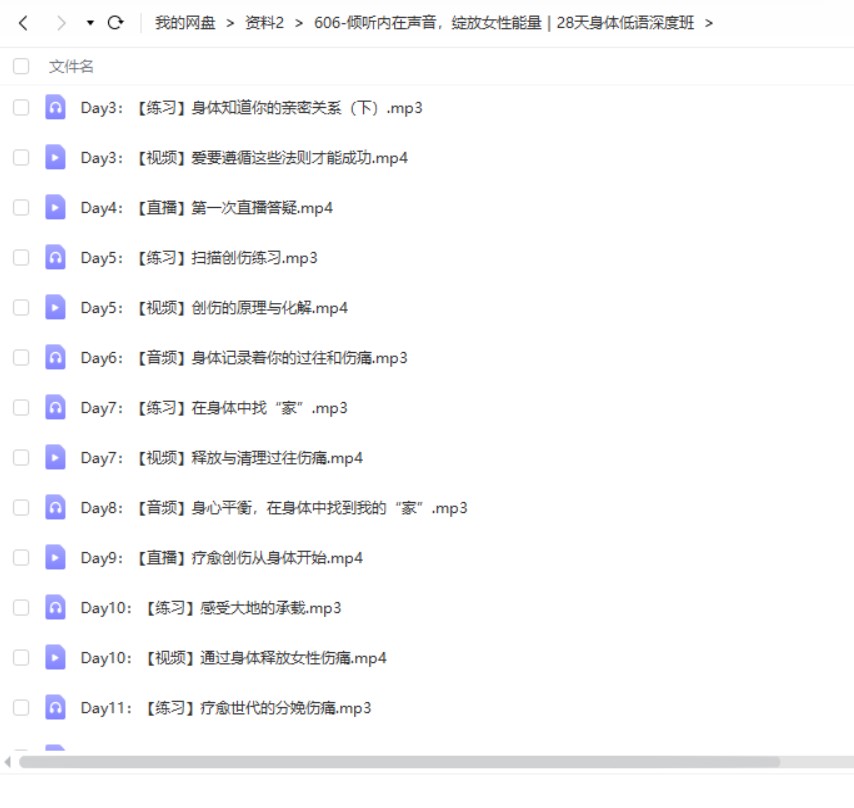Check the box for Day4 第一次直播答疑.mp4

pyautogui.click(x=21, y=207)
